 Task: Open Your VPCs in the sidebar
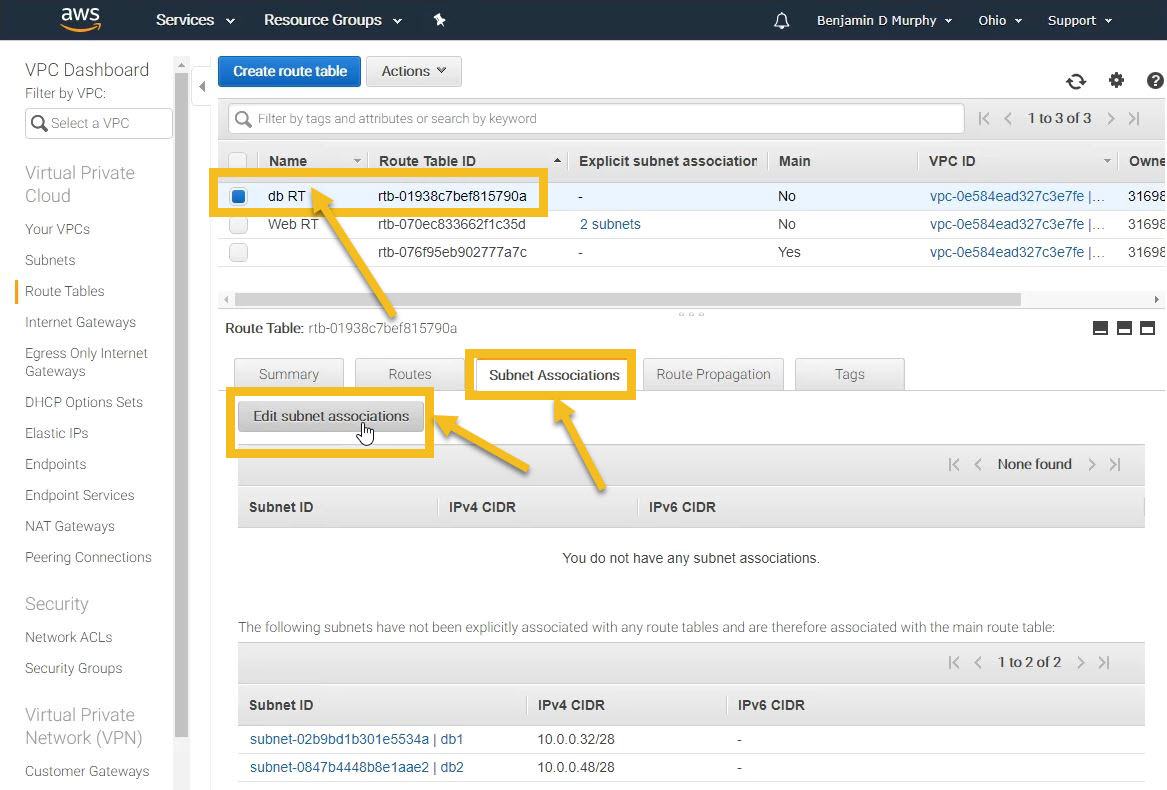pos(57,229)
